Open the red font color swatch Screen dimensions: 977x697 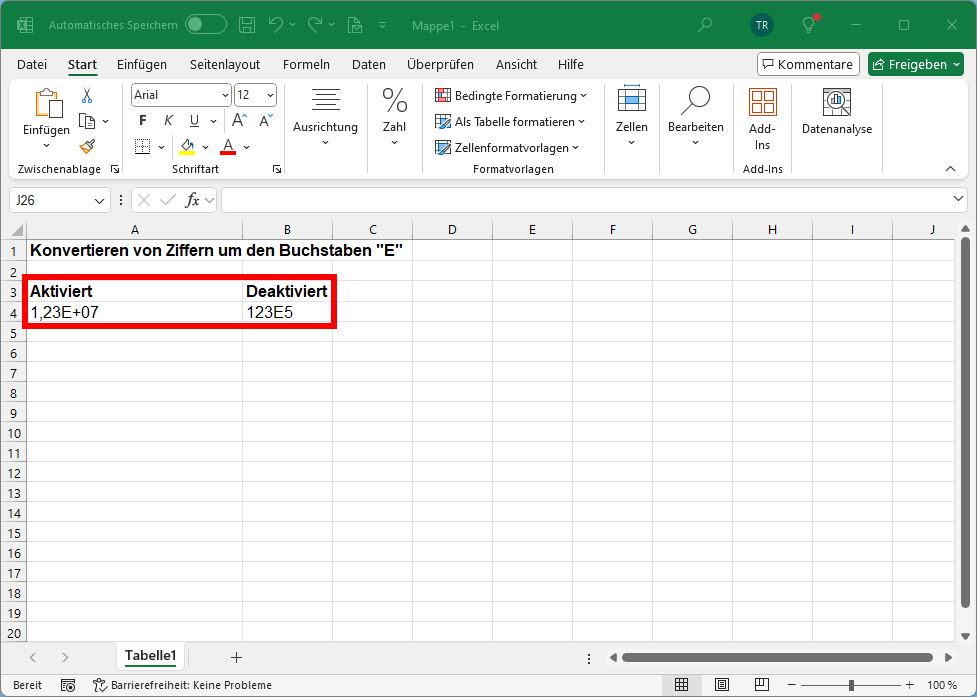(227, 146)
